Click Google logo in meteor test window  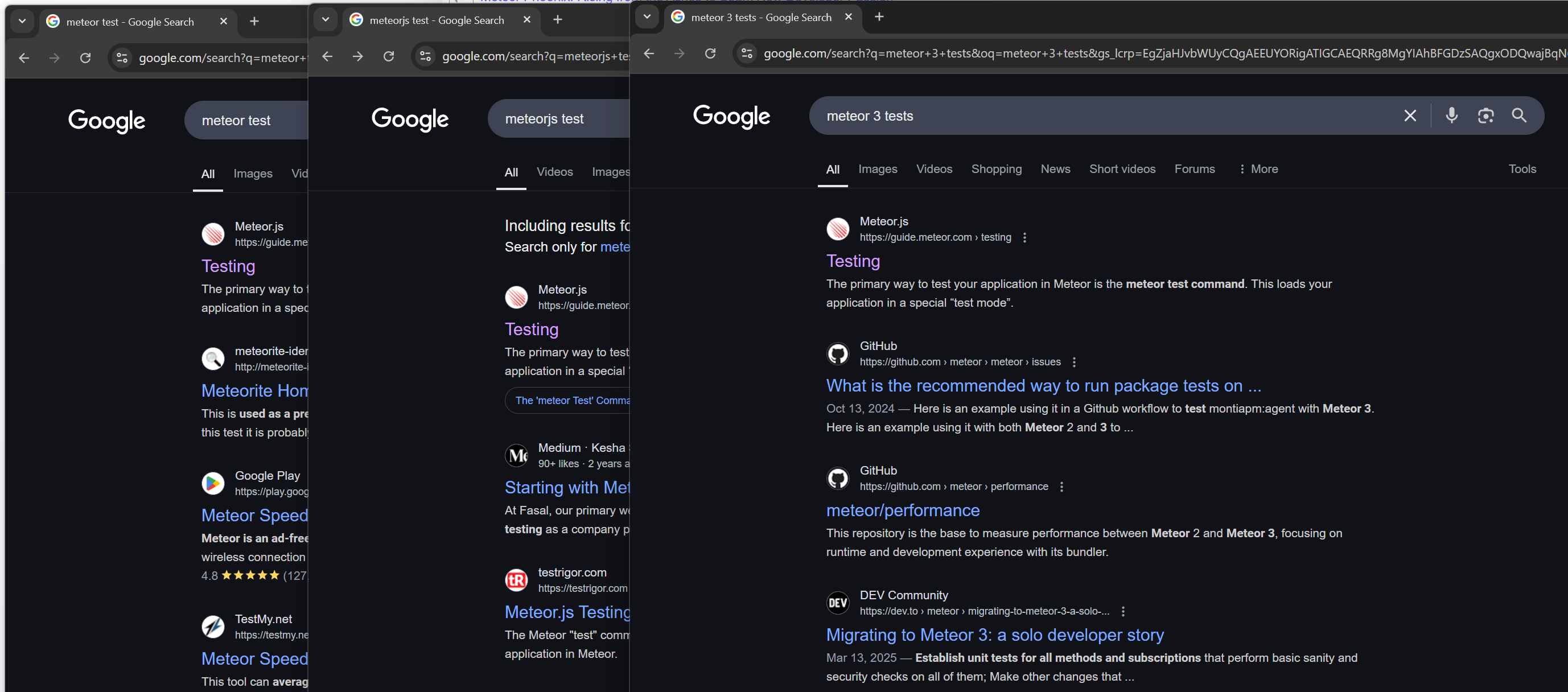click(x=106, y=121)
